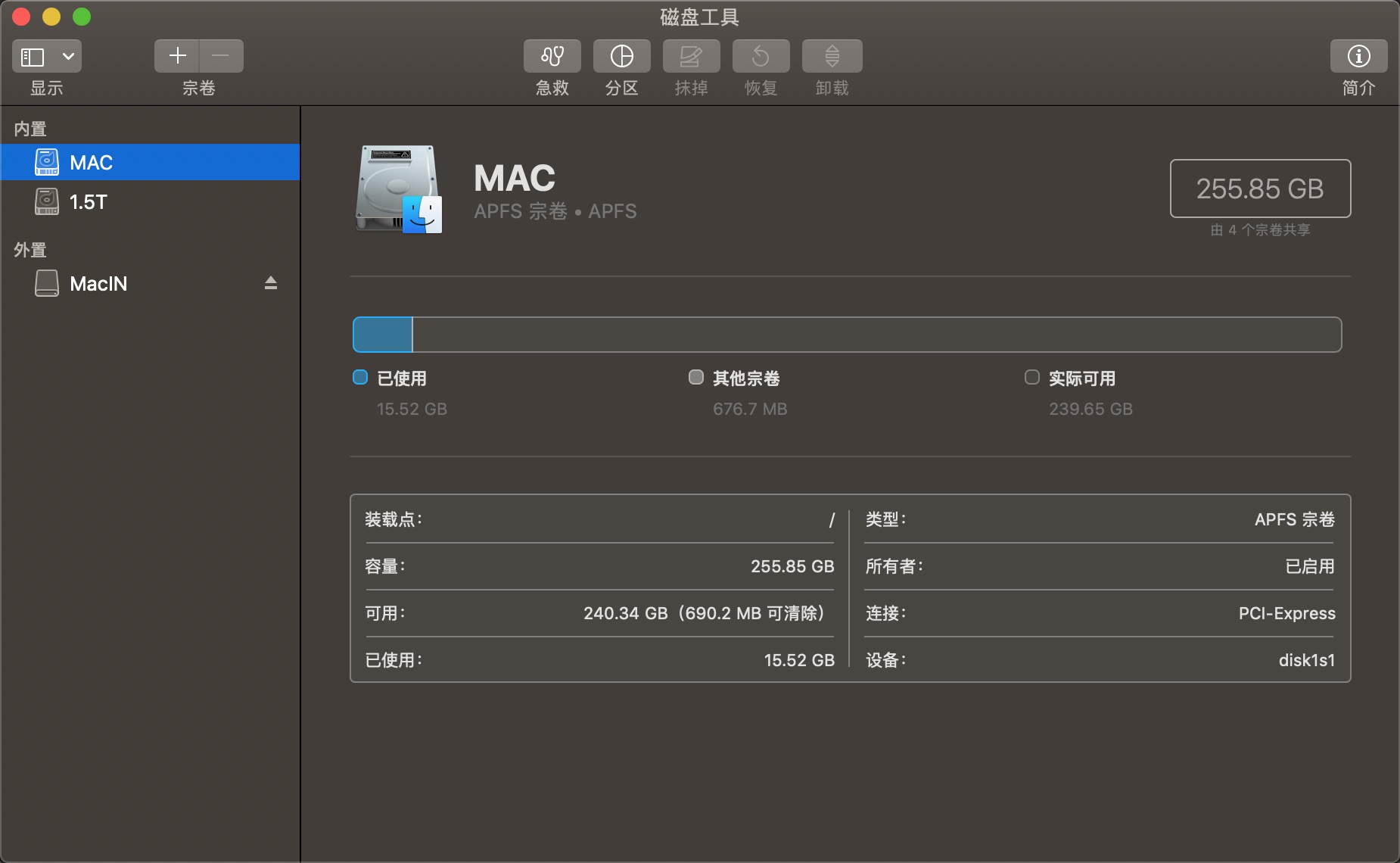The image size is (1400, 863).
Task: Add a volume with the plus button
Action: [177, 56]
